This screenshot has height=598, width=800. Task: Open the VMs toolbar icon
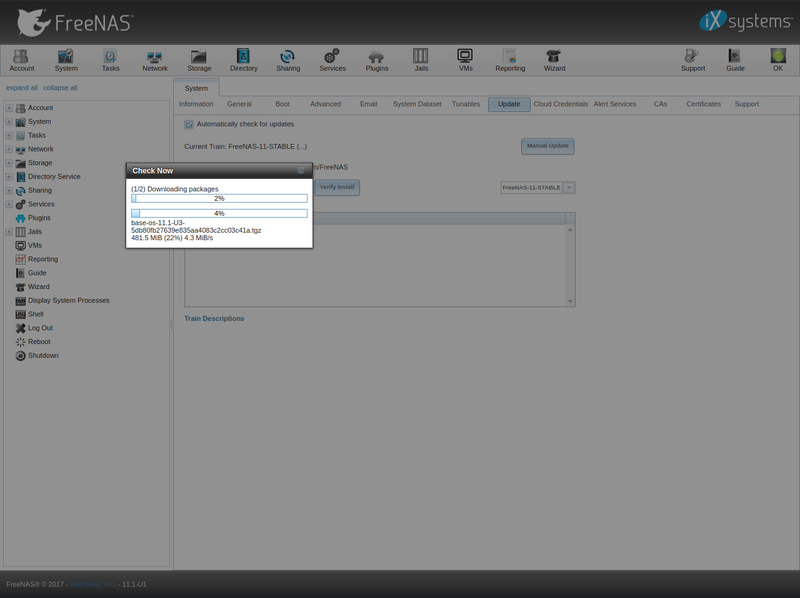[465, 60]
